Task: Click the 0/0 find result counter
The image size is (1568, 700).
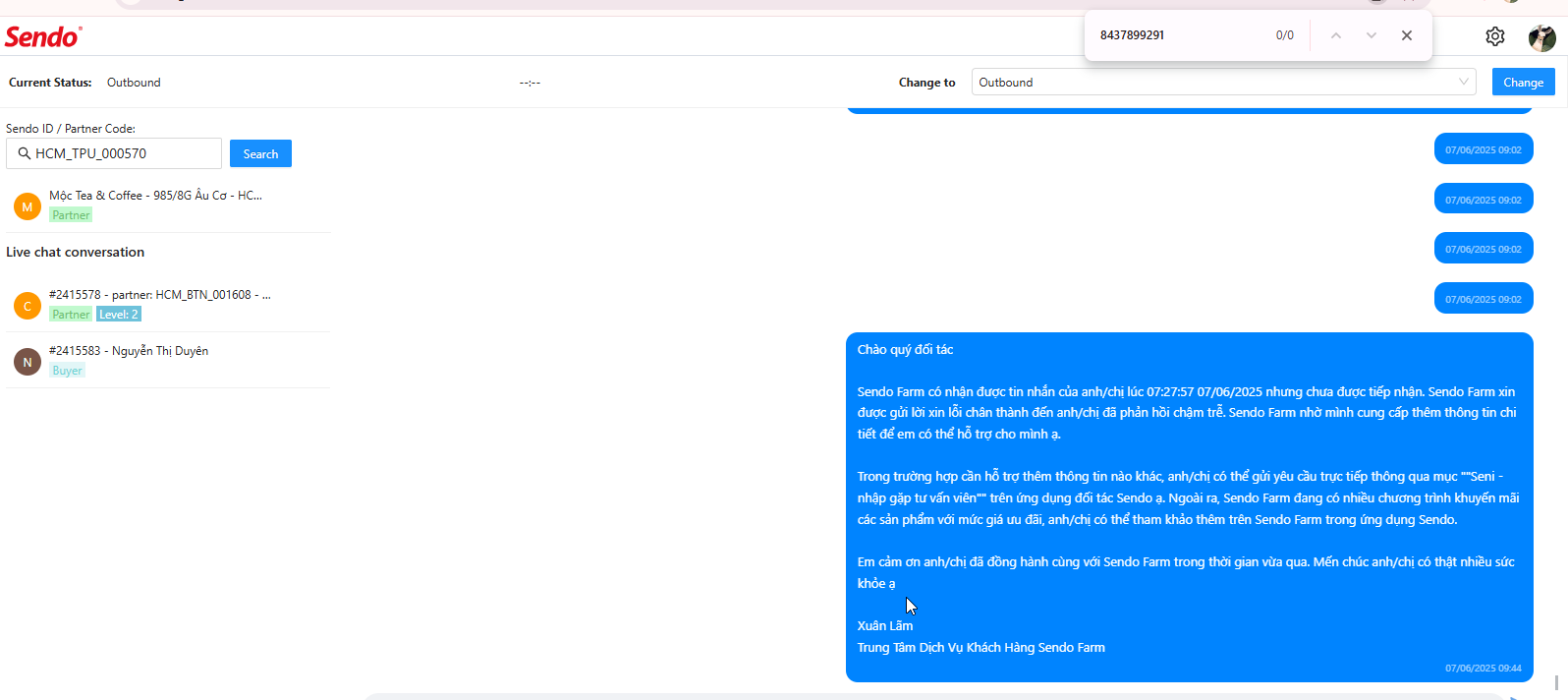Action: pyautogui.click(x=1284, y=35)
